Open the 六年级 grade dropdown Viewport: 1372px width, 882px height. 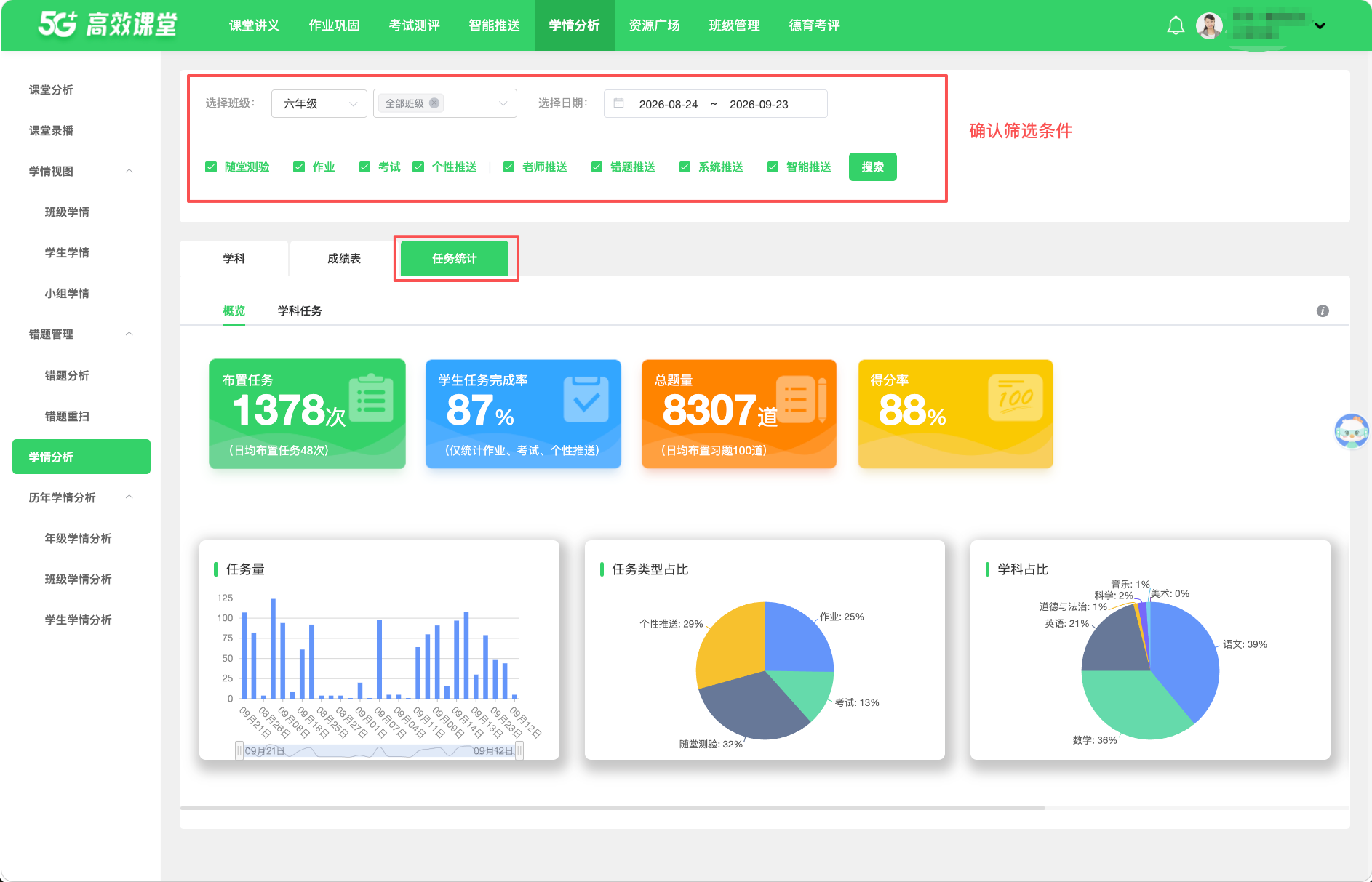click(319, 103)
